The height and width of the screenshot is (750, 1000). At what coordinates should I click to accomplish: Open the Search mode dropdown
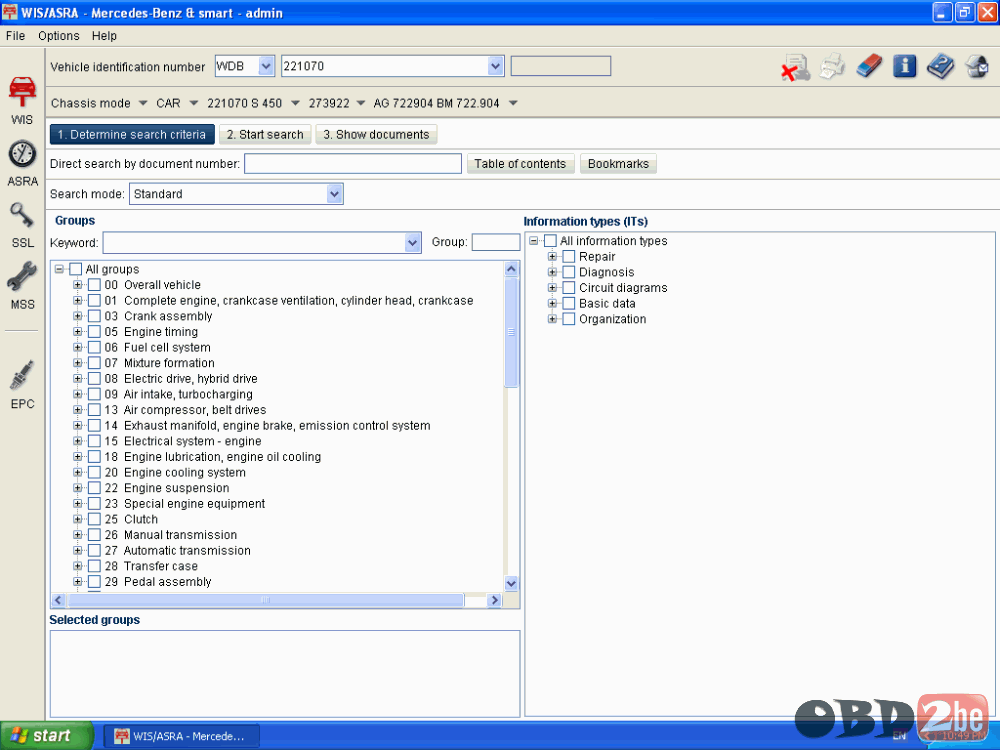tap(335, 194)
